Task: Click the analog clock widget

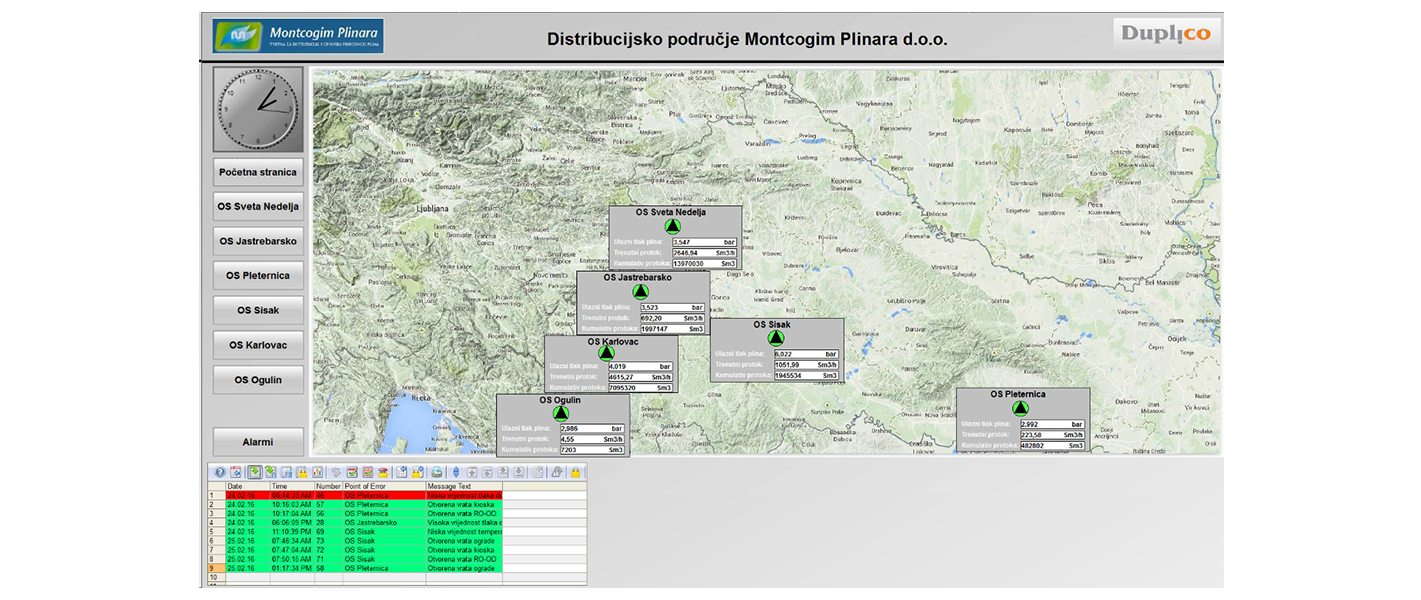Action: click(258, 110)
